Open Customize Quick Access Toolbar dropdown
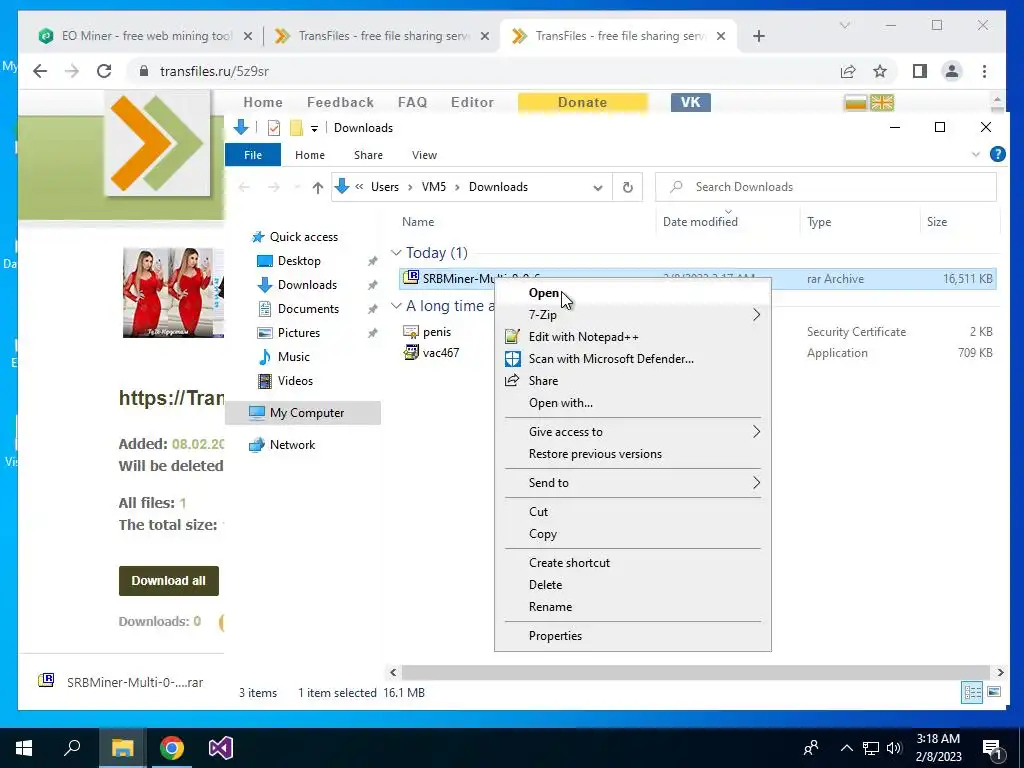Image resolution: width=1024 pixels, height=768 pixels. tap(314, 129)
